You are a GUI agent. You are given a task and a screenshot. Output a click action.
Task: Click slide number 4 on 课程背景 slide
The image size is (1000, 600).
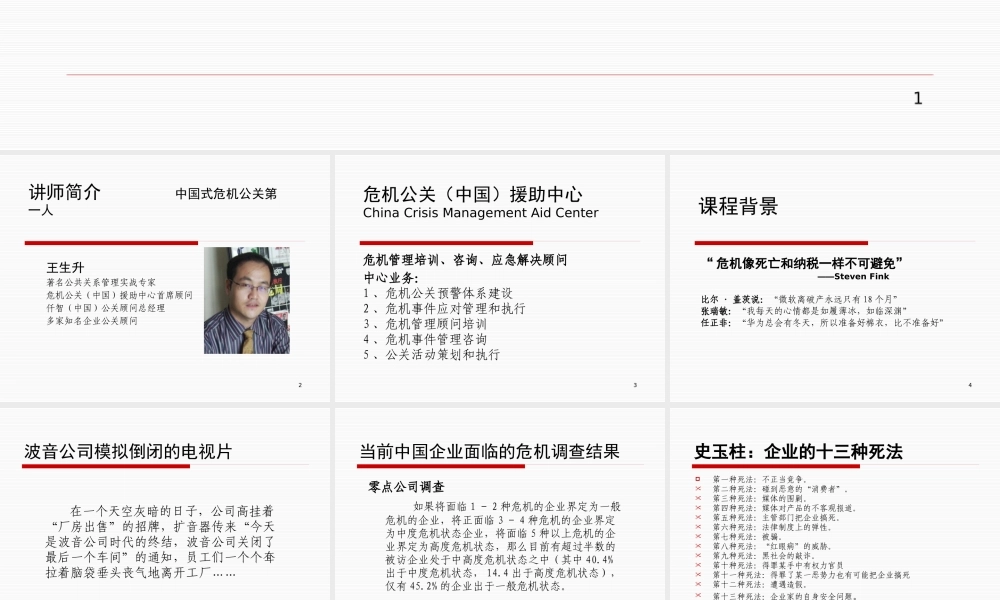point(970,385)
